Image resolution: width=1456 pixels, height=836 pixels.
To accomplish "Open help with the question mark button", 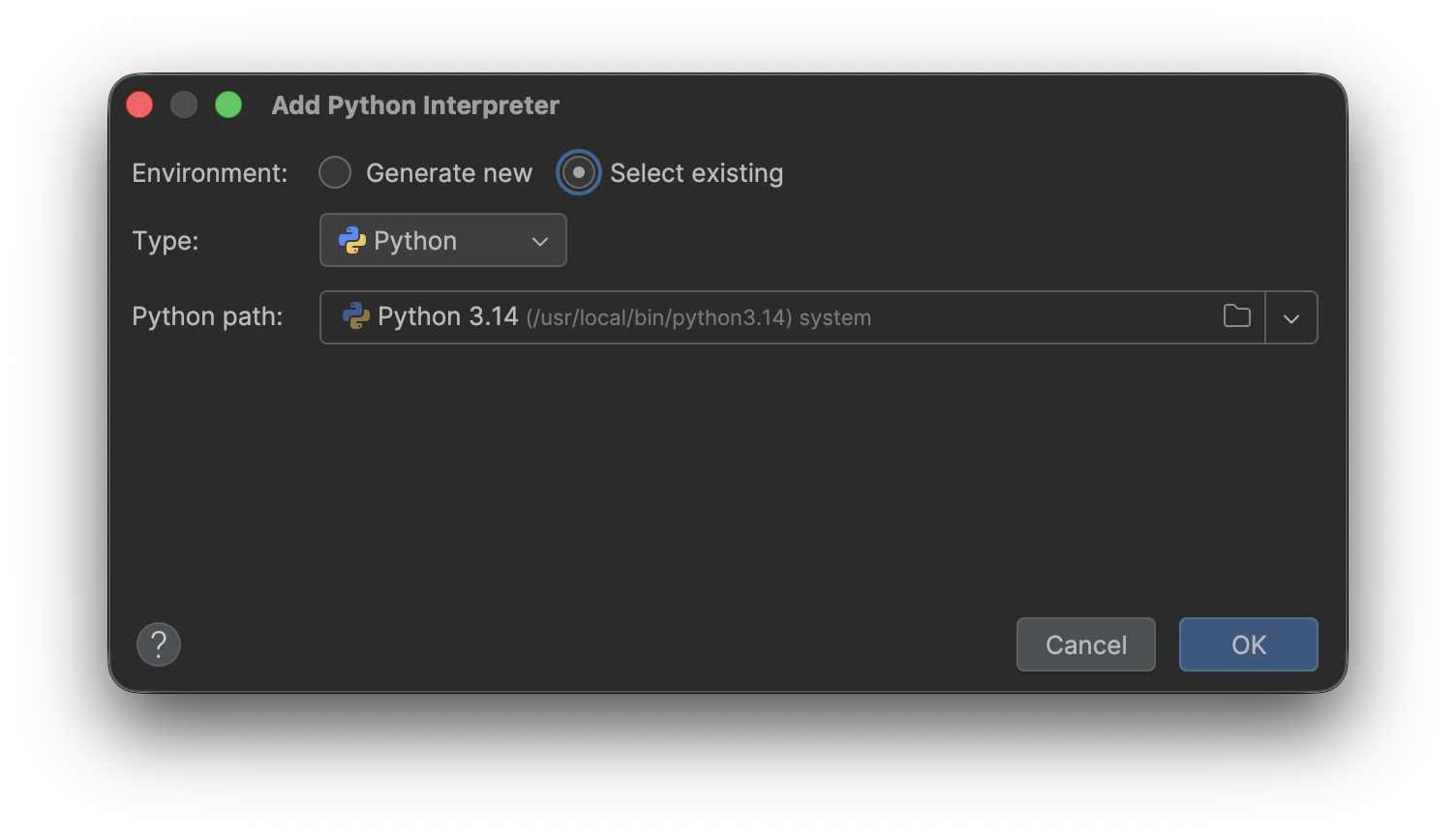I will [x=159, y=644].
